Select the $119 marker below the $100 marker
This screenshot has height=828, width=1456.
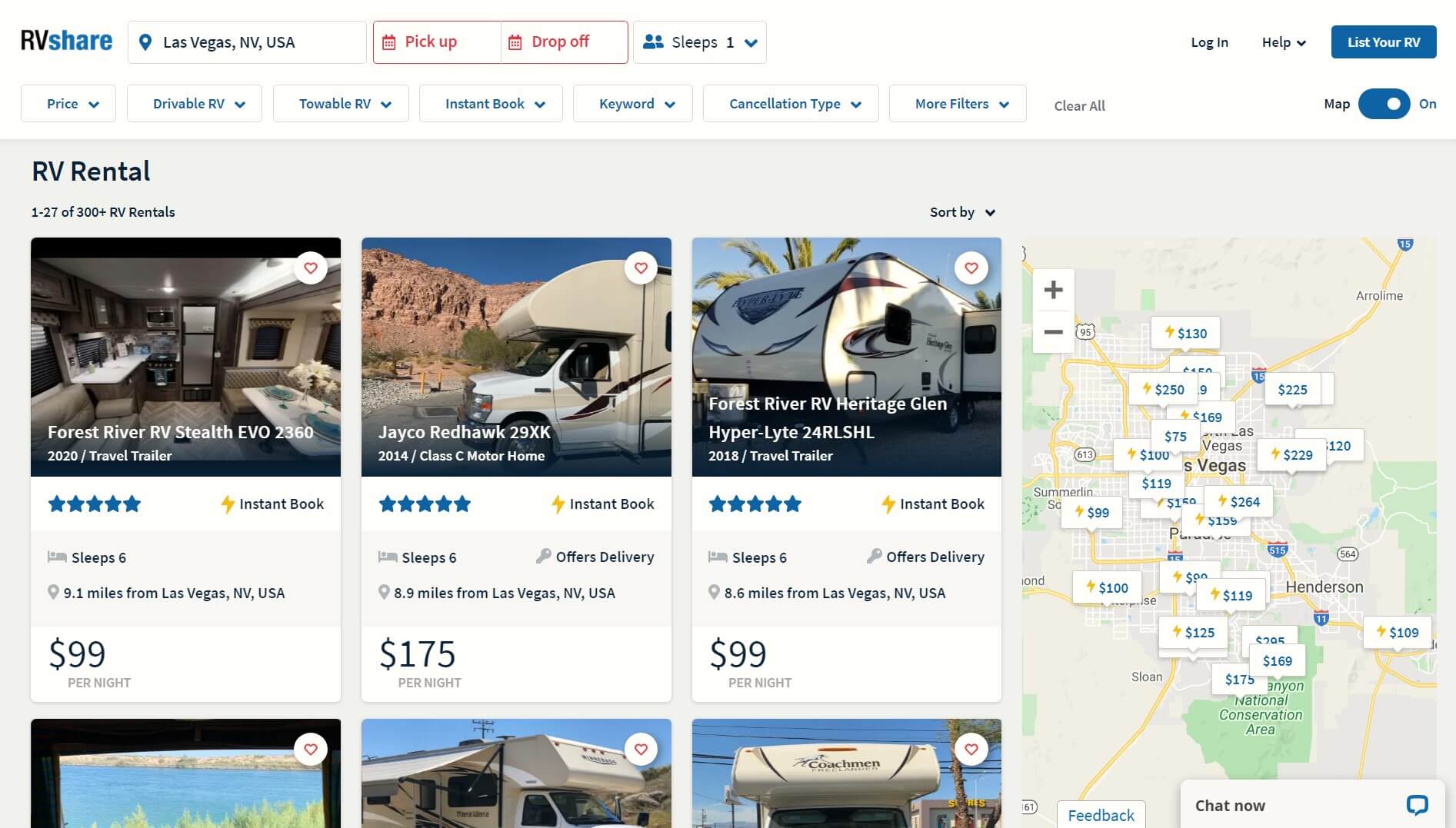[1156, 483]
